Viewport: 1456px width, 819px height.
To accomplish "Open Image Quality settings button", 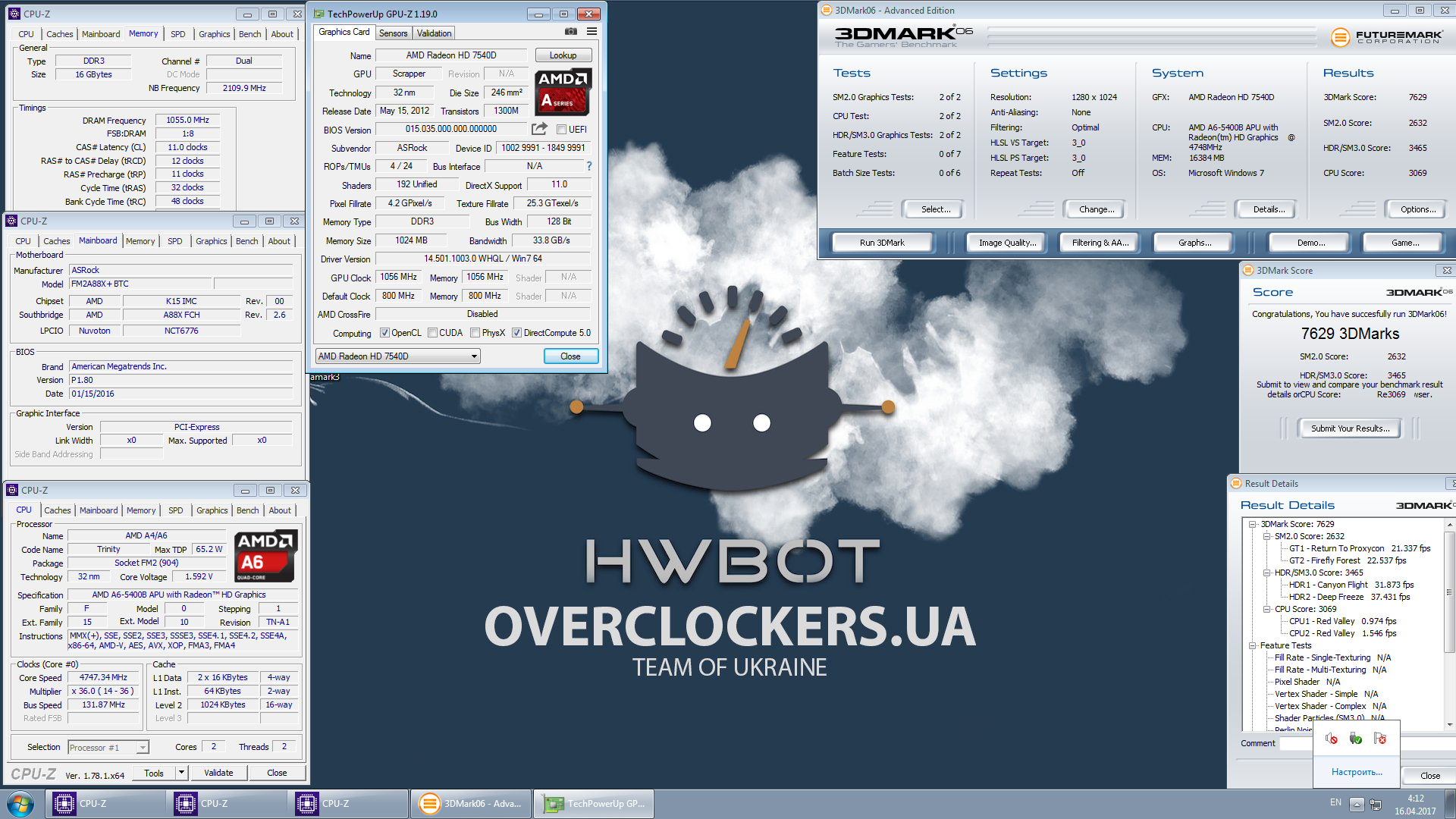I will 1007,243.
